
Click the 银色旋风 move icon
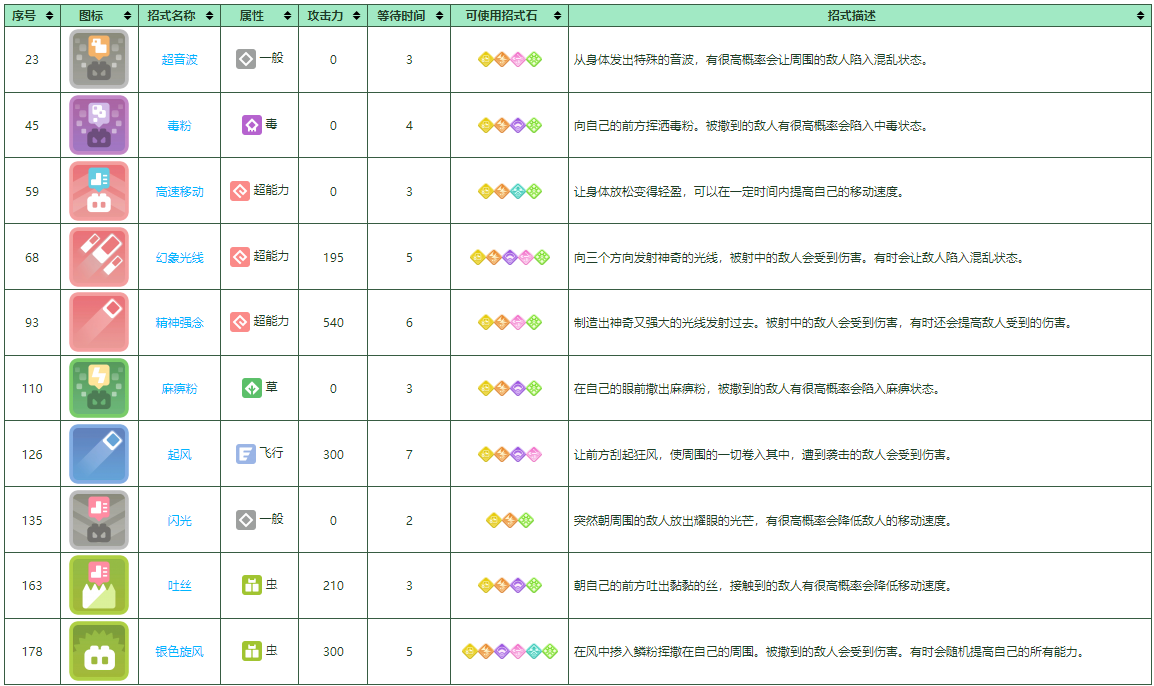[x=99, y=651]
